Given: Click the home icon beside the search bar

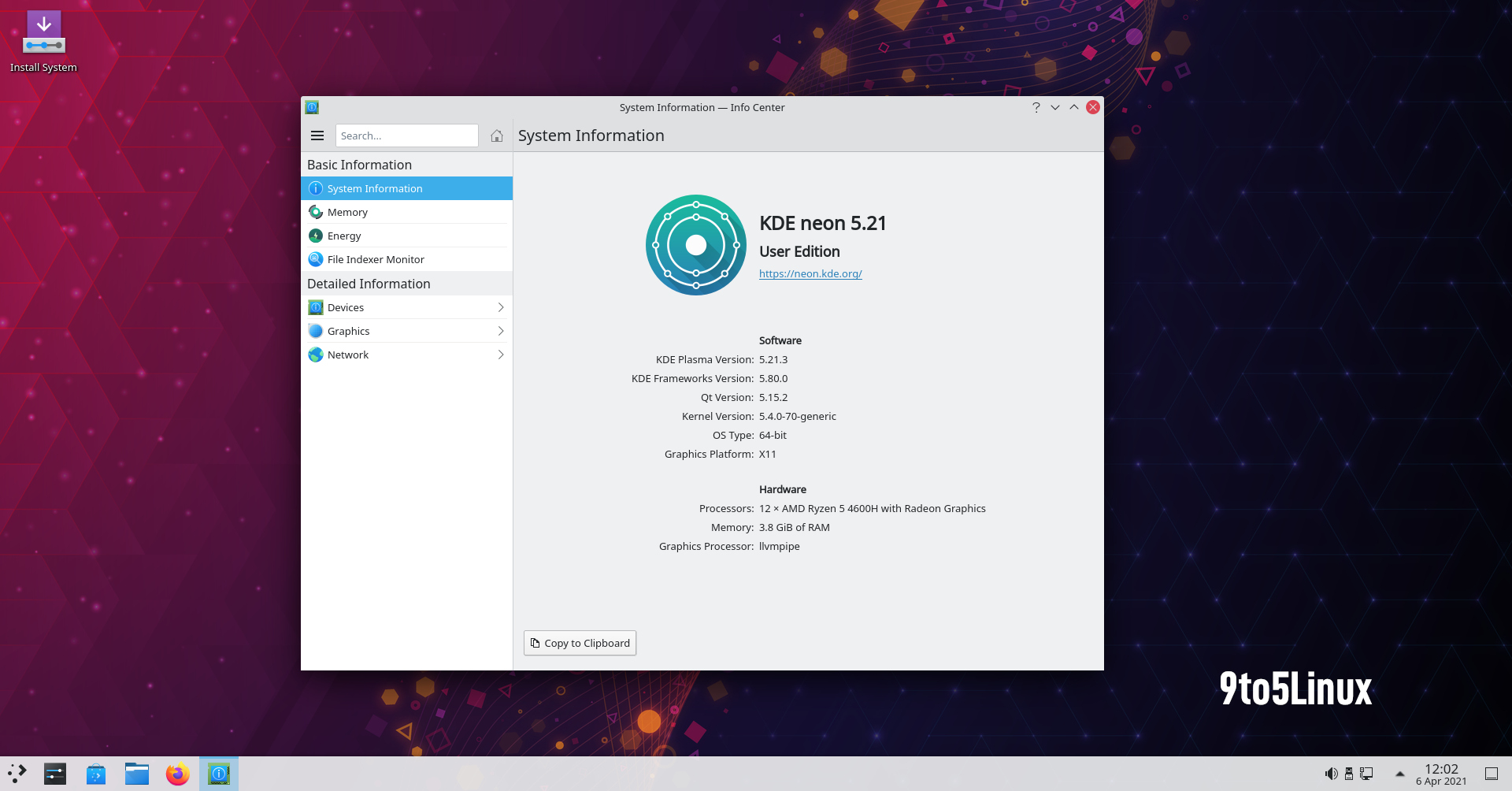Looking at the screenshot, I should tap(496, 136).
